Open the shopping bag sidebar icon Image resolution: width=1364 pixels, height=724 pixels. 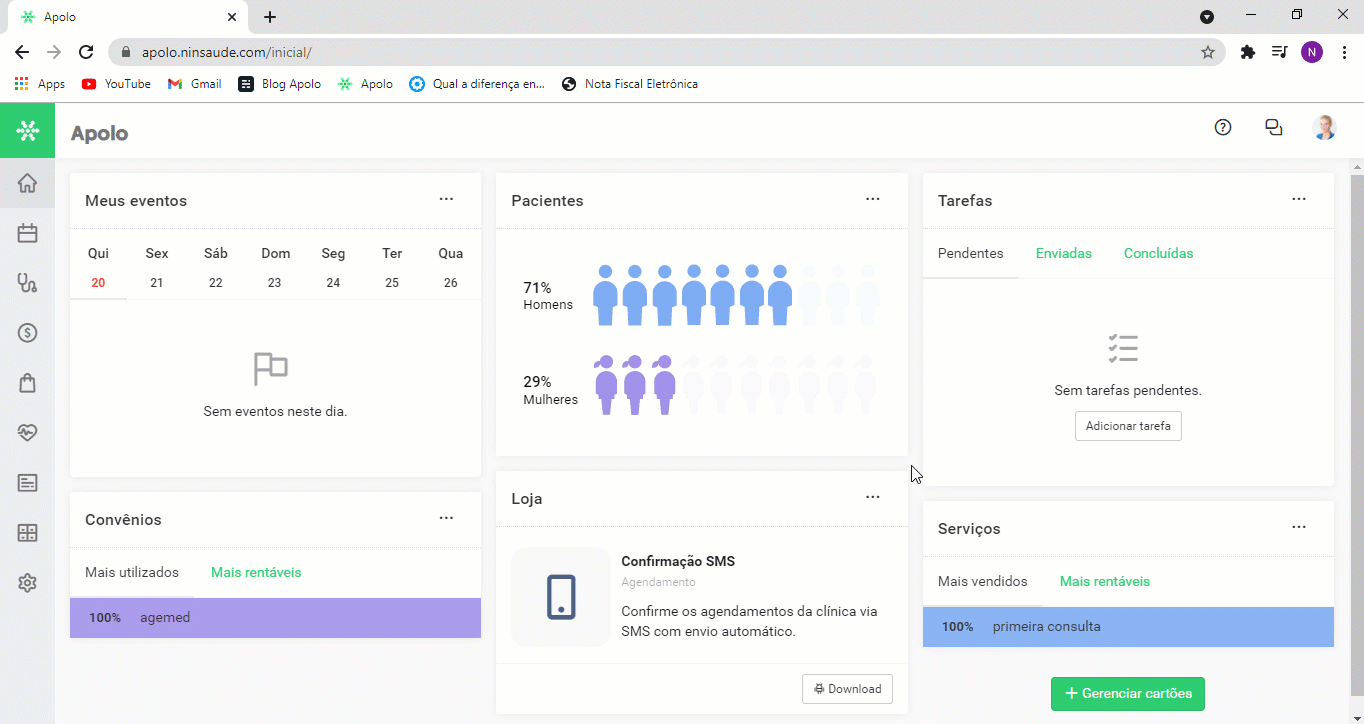click(x=27, y=383)
